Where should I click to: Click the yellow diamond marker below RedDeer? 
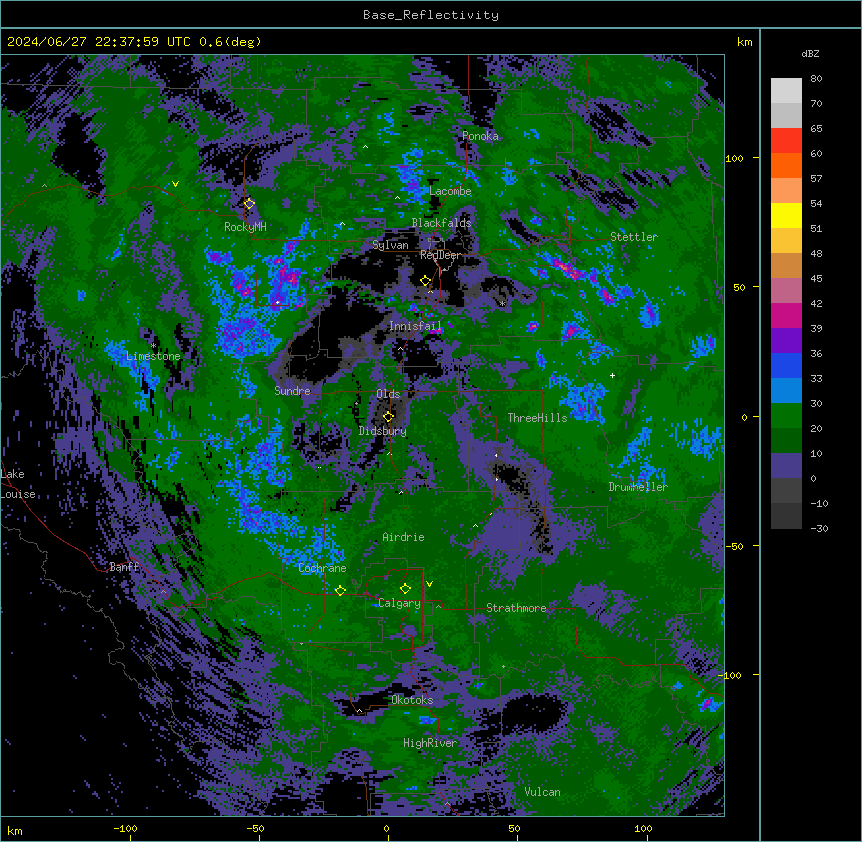pos(425,281)
